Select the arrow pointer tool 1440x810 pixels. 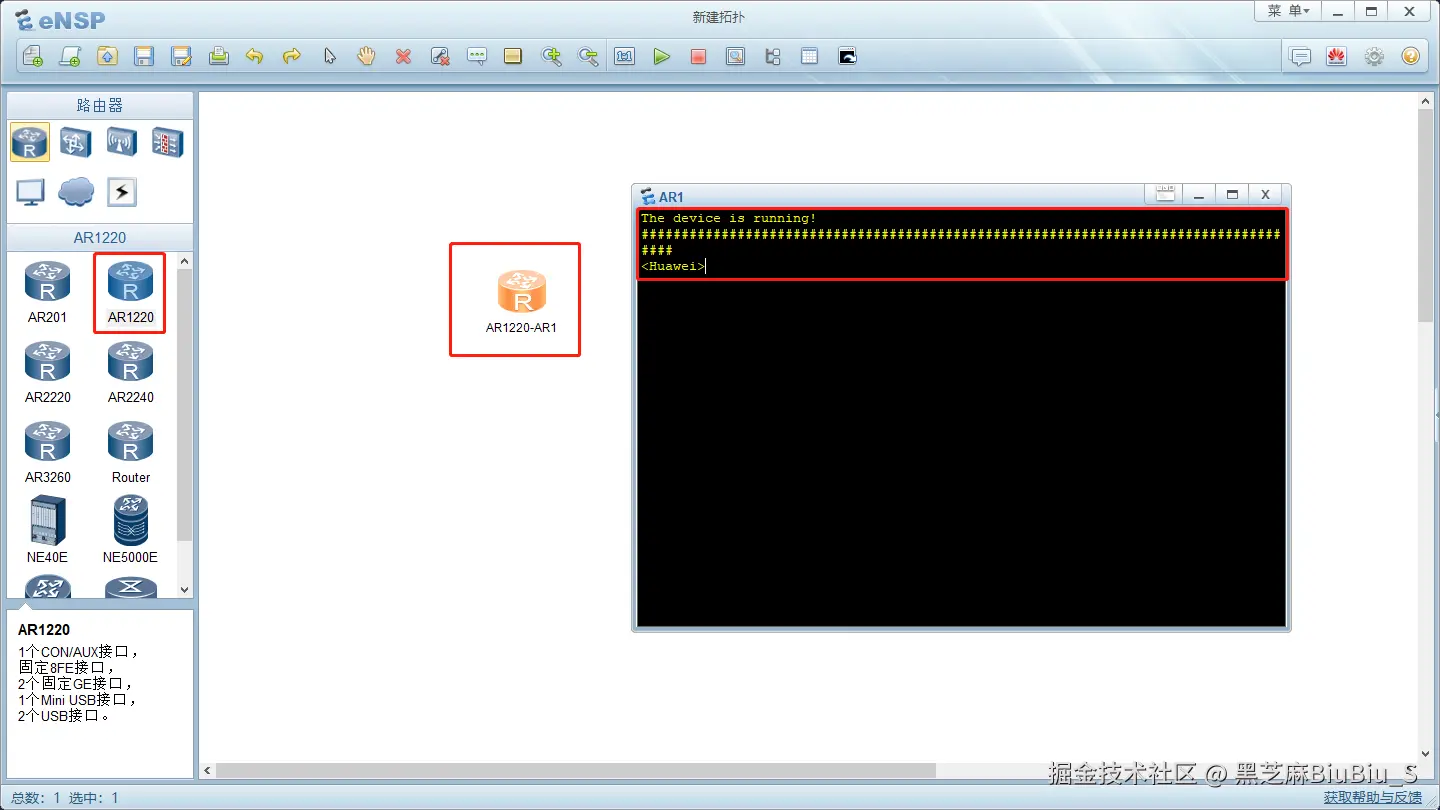[329, 57]
